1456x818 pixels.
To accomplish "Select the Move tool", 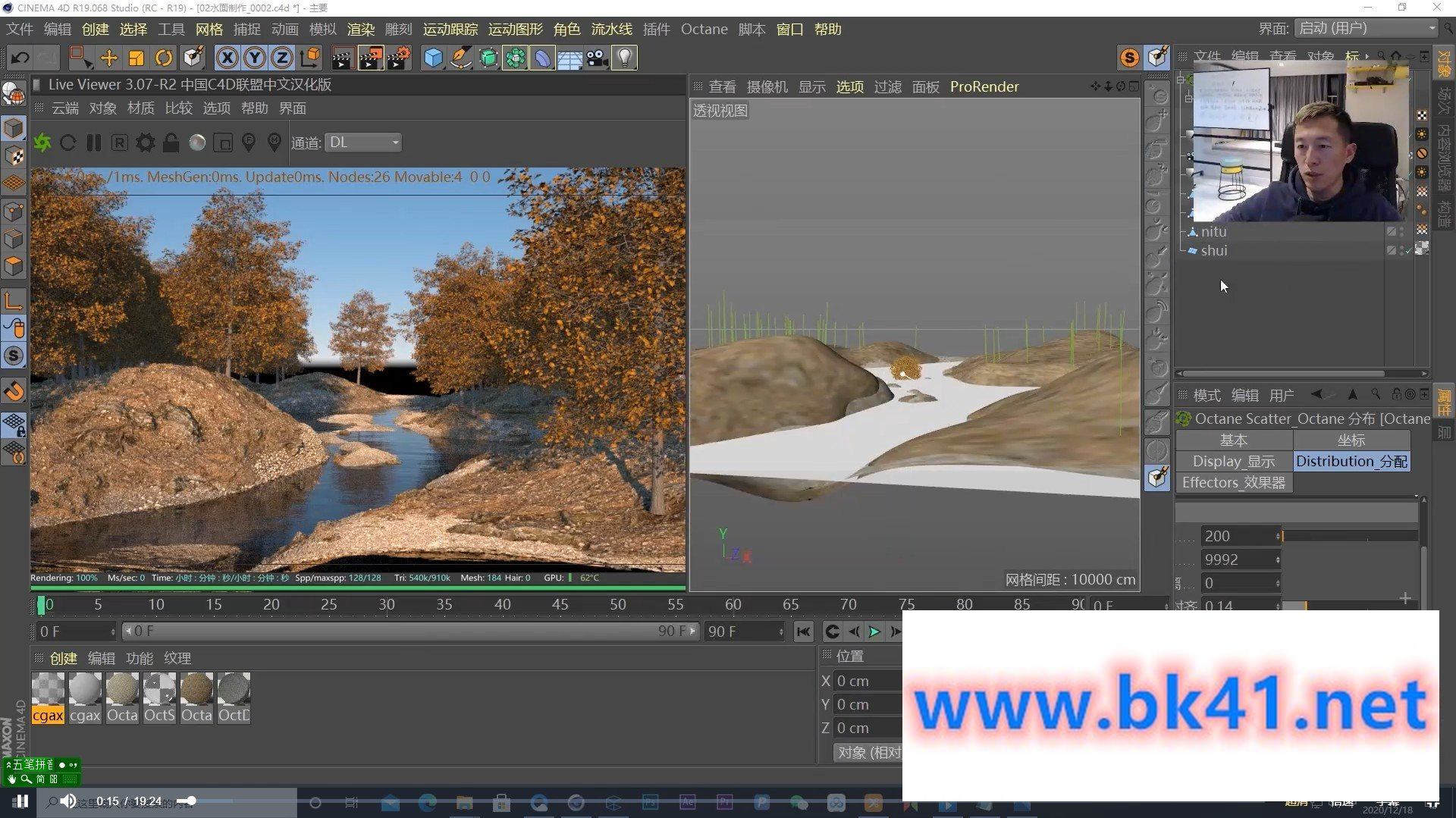I will click(x=108, y=58).
